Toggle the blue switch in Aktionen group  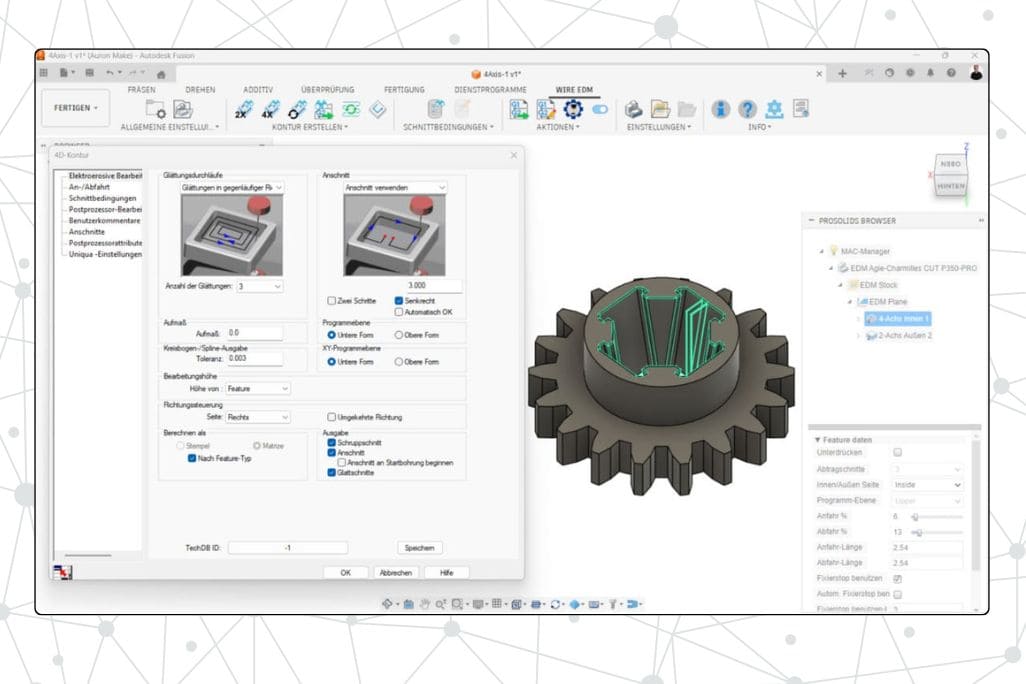600,109
